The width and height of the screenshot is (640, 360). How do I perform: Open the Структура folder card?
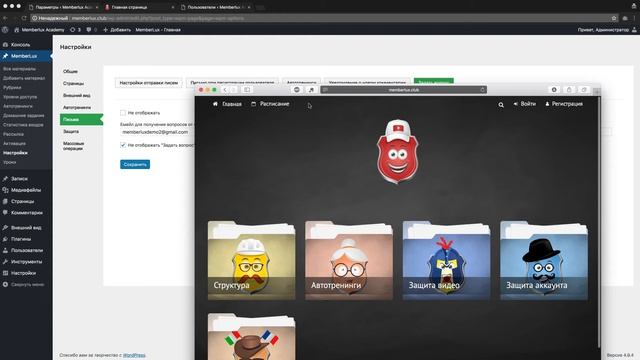point(251,260)
